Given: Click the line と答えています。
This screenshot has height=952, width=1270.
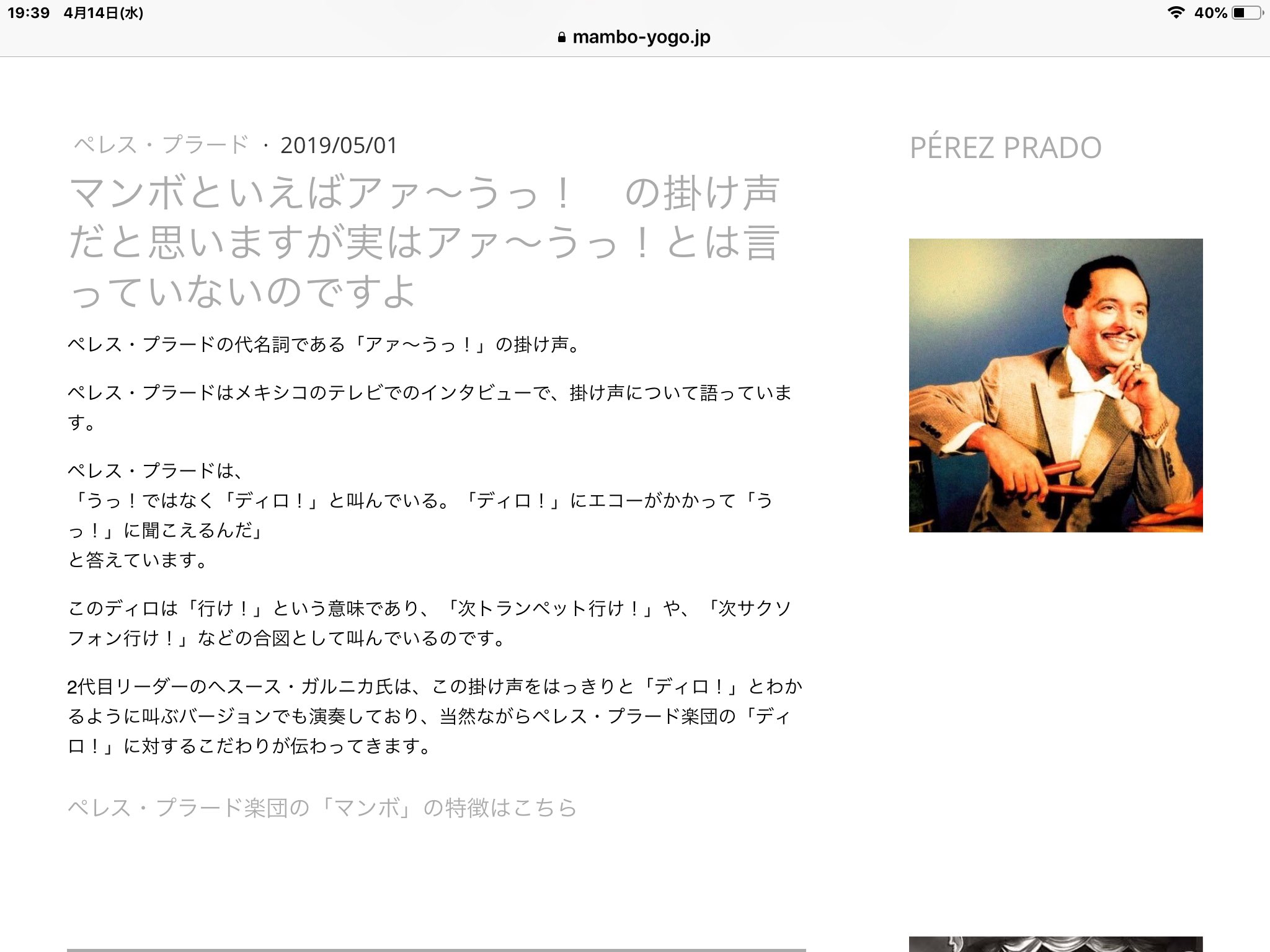Looking at the screenshot, I should (x=138, y=560).
